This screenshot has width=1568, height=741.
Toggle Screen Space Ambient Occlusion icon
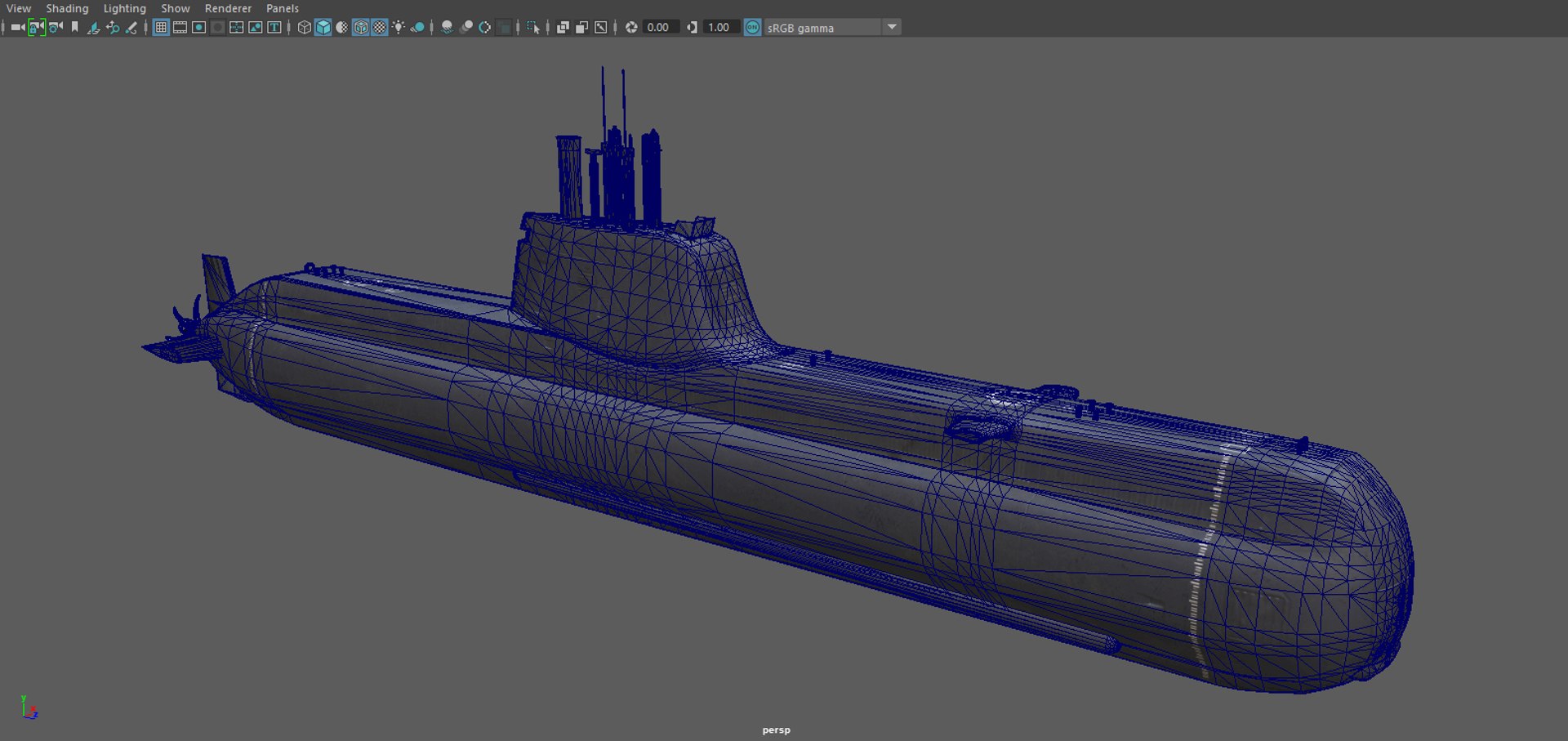tap(447, 27)
